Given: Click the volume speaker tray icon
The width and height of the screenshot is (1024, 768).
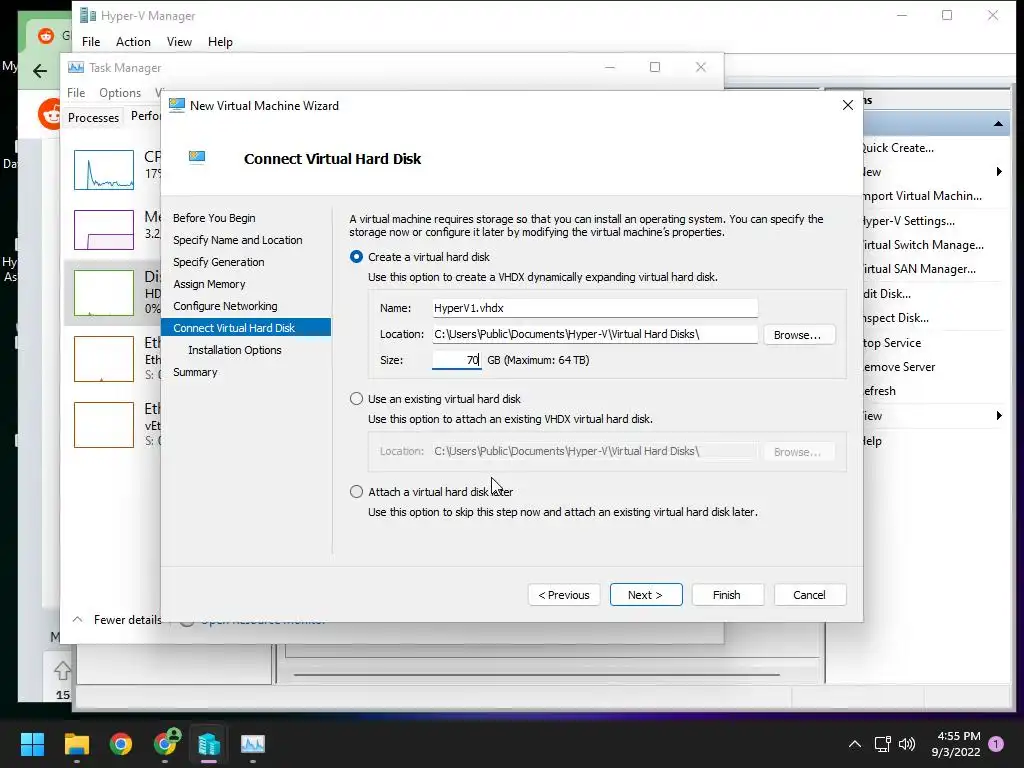Looking at the screenshot, I should coord(907,744).
